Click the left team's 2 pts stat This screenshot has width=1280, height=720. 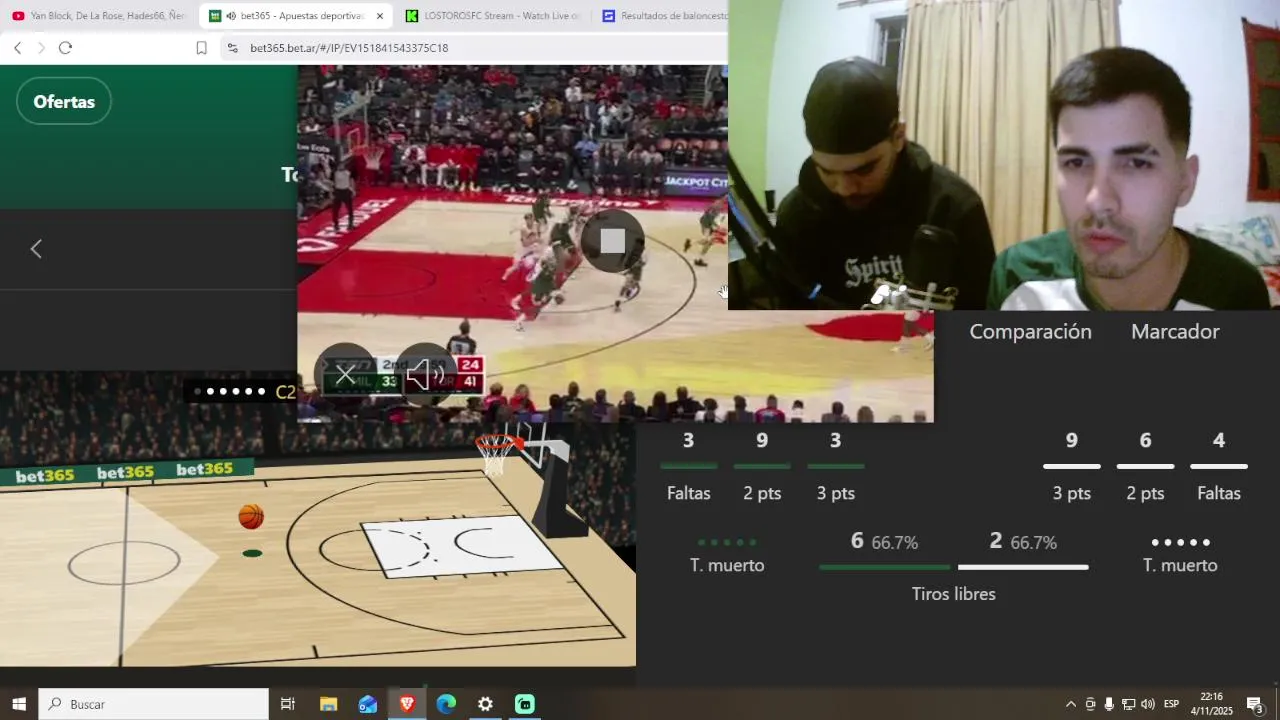(762, 466)
